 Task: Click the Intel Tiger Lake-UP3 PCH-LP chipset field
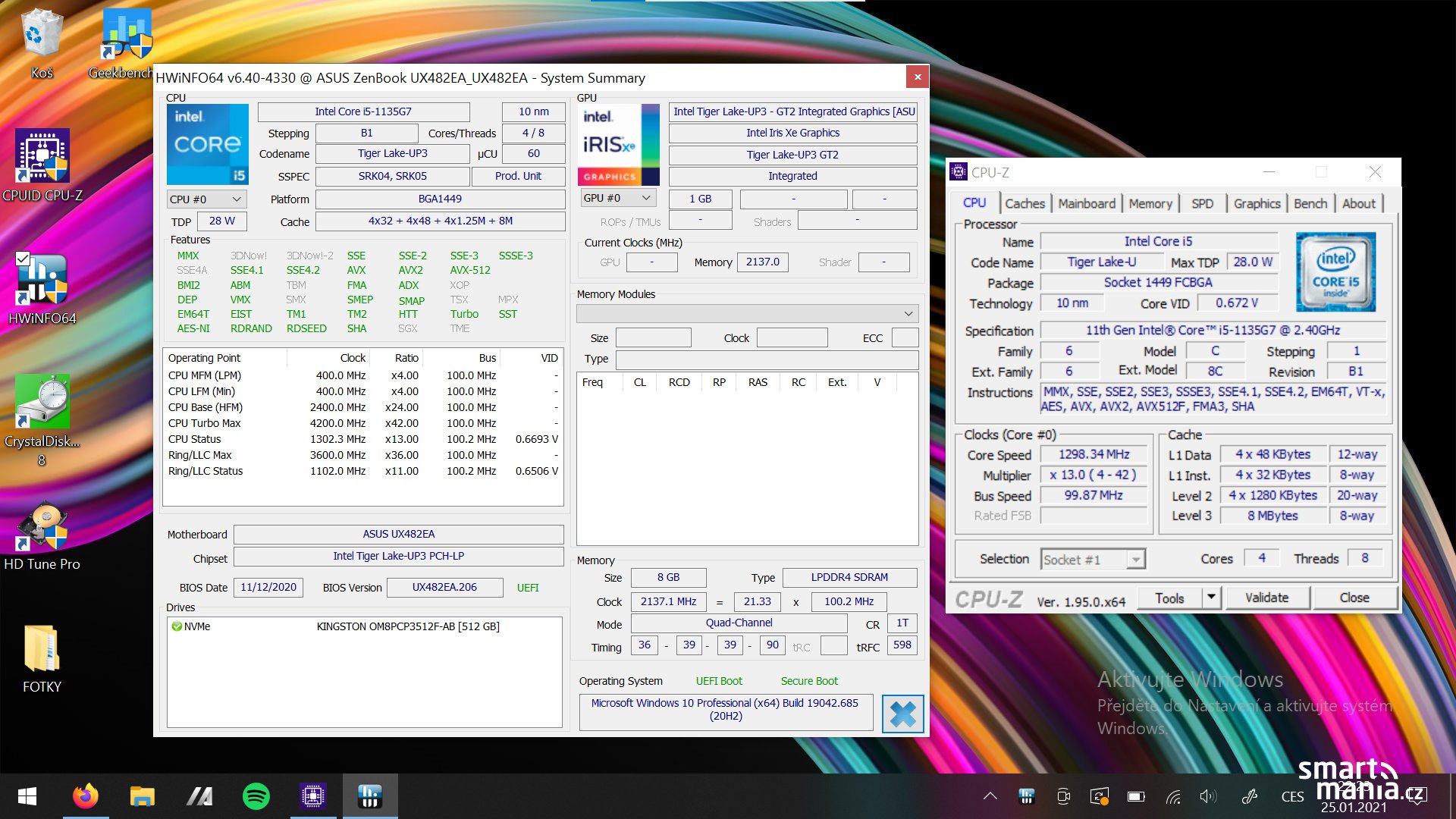(x=399, y=556)
